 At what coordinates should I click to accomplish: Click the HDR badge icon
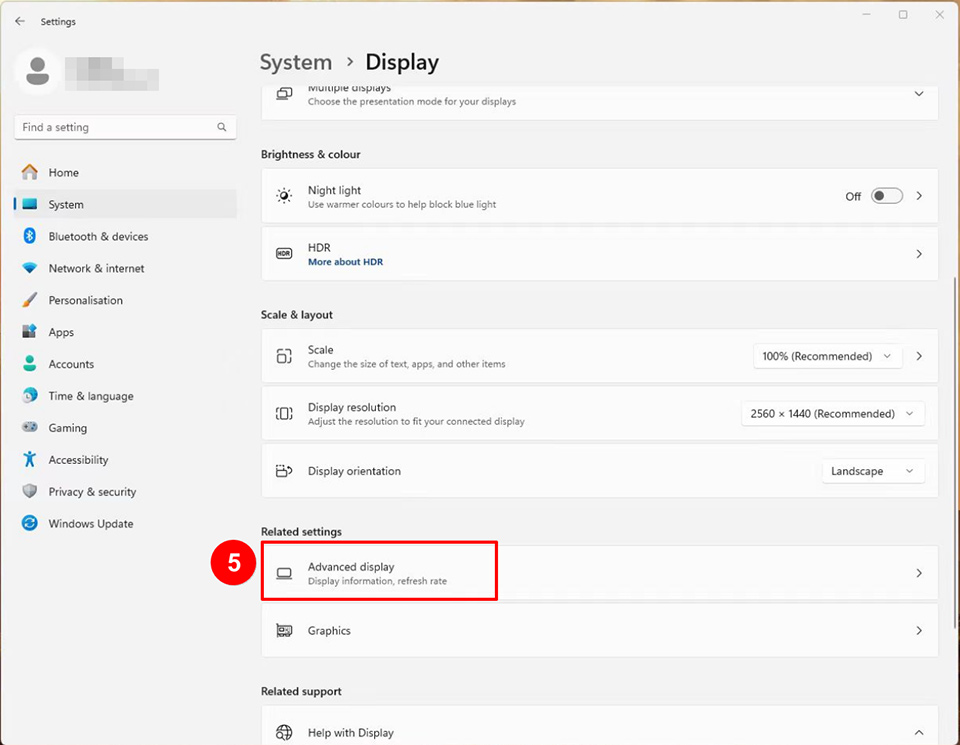[x=284, y=253]
